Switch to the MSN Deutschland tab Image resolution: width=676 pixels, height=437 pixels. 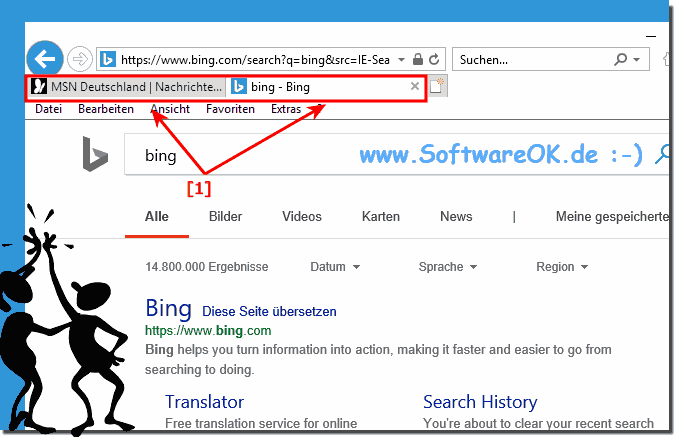(126, 87)
